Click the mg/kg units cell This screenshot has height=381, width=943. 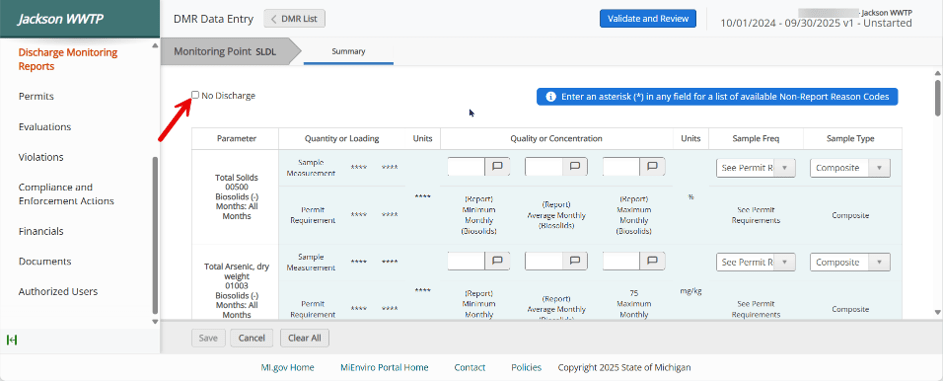click(x=690, y=291)
